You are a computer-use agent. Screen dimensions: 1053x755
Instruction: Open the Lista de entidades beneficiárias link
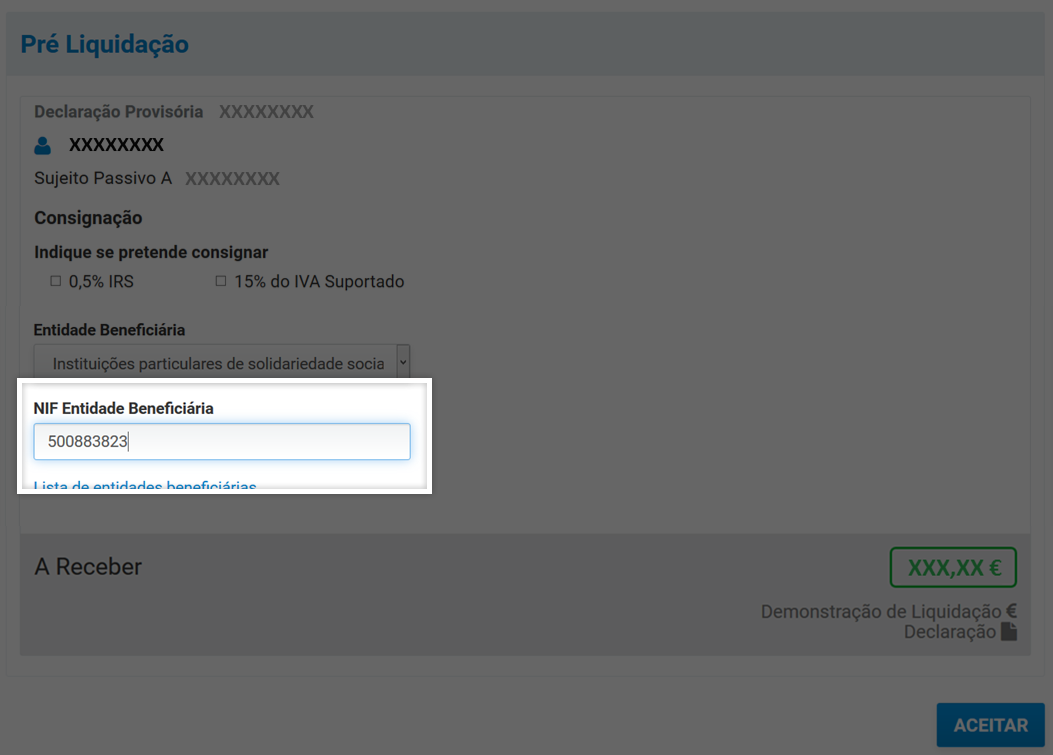click(145, 487)
